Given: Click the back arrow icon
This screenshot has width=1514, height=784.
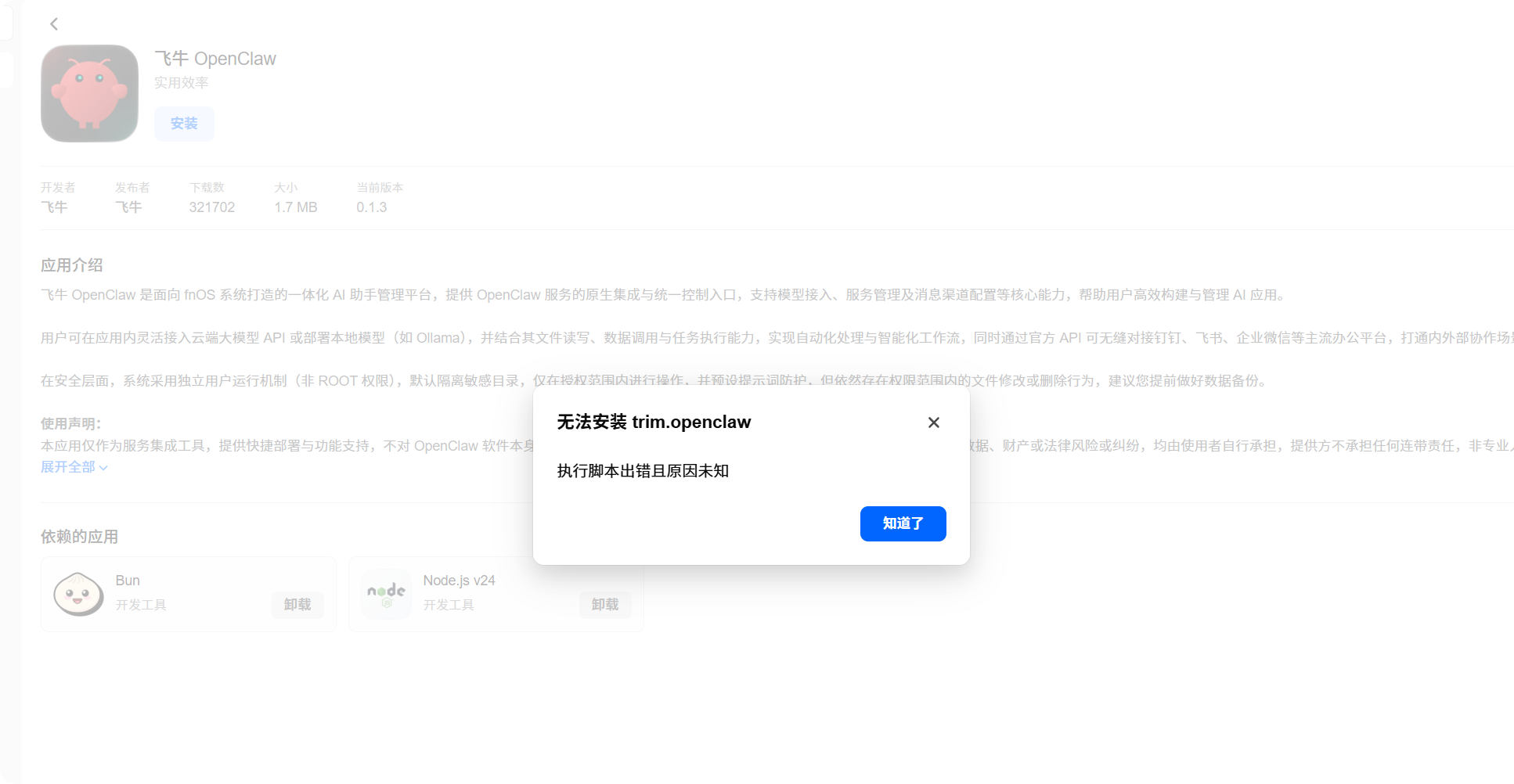Looking at the screenshot, I should (x=54, y=24).
